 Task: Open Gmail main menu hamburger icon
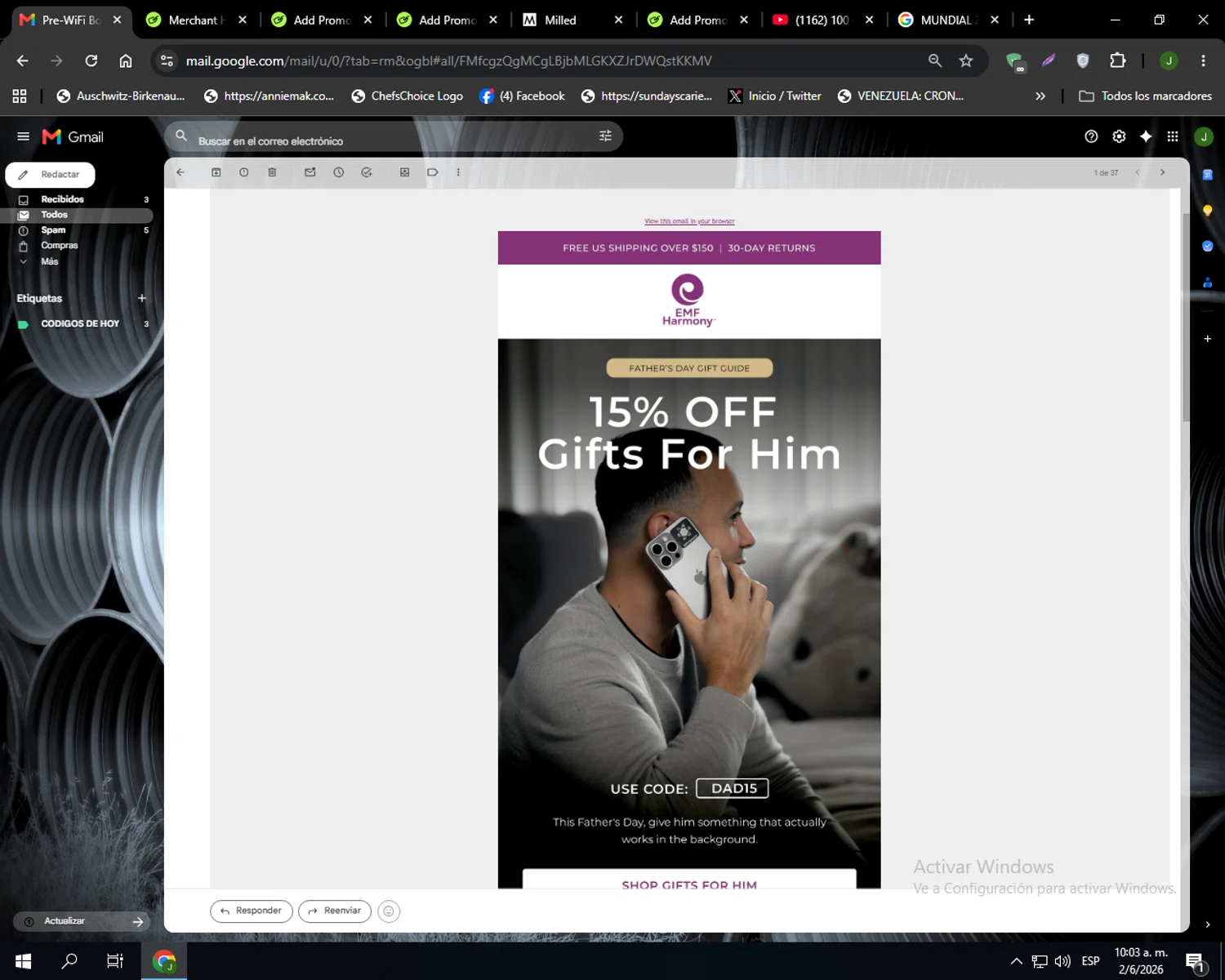[x=23, y=136]
